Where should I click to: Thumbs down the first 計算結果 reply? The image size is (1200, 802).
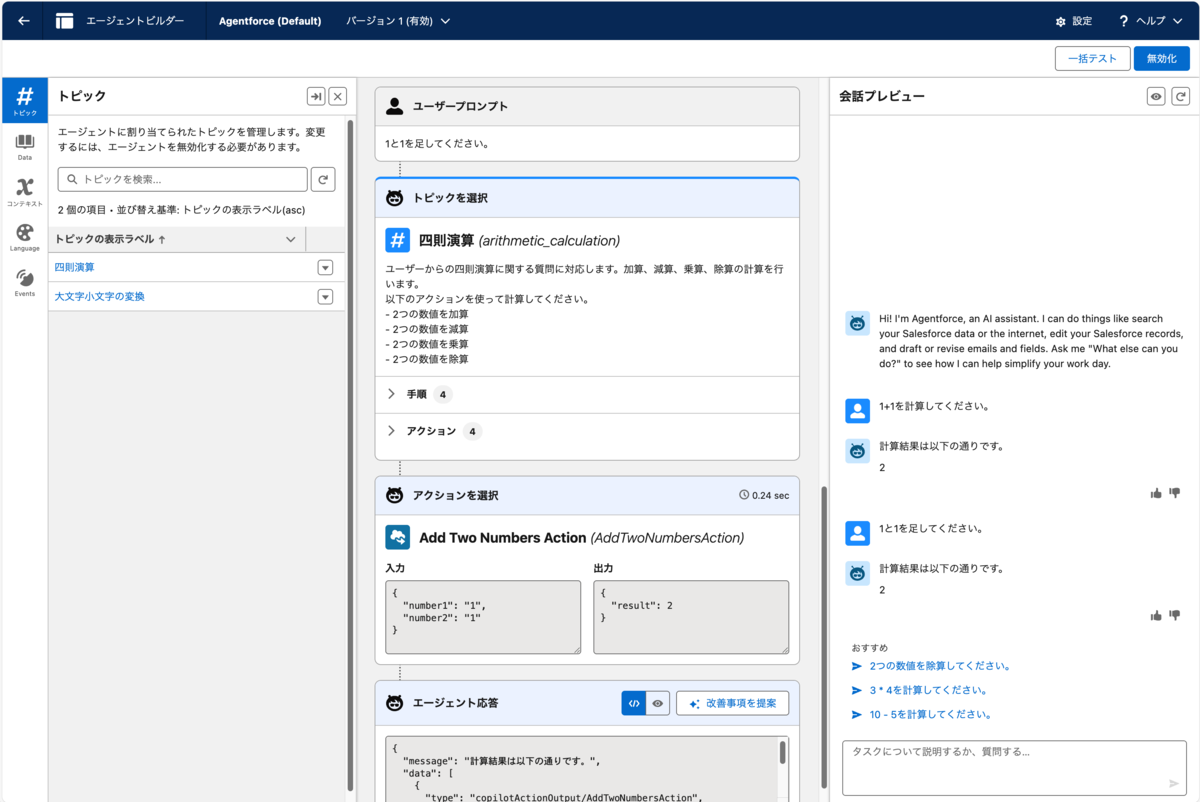pyautogui.click(x=1175, y=493)
